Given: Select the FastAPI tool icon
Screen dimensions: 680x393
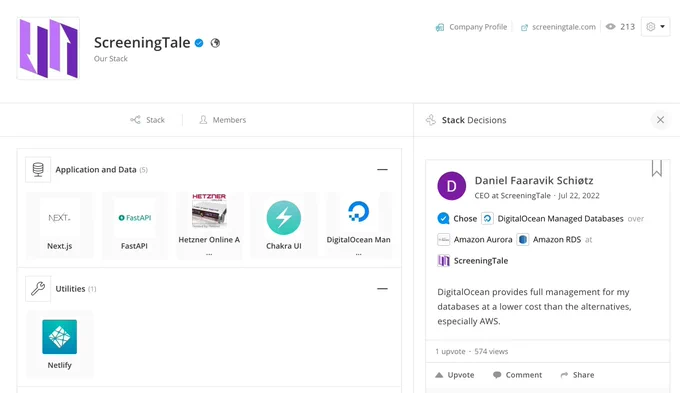Looking at the screenshot, I should [x=134, y=218].
